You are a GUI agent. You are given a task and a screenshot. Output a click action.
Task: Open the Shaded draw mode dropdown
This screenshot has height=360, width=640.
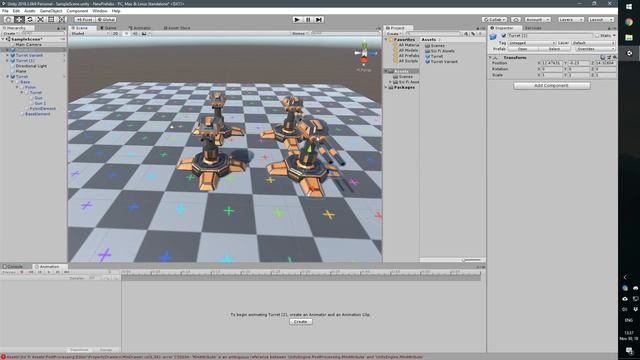pos(89,33)
